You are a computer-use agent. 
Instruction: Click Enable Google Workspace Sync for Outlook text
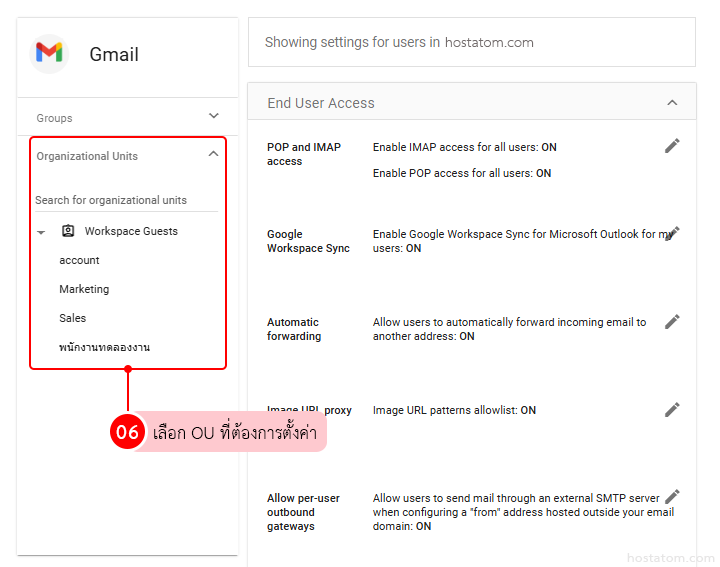[523, 241]
